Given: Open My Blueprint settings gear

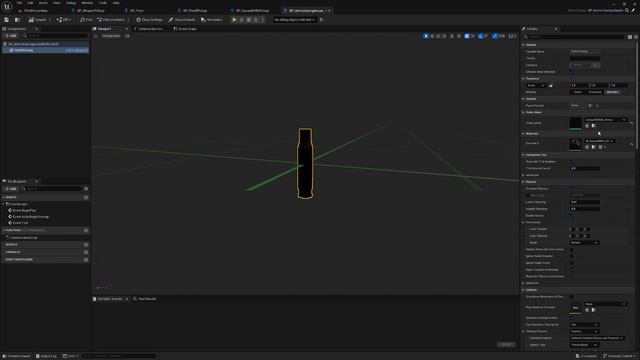Looking at the screenshot, I should 86,189.
